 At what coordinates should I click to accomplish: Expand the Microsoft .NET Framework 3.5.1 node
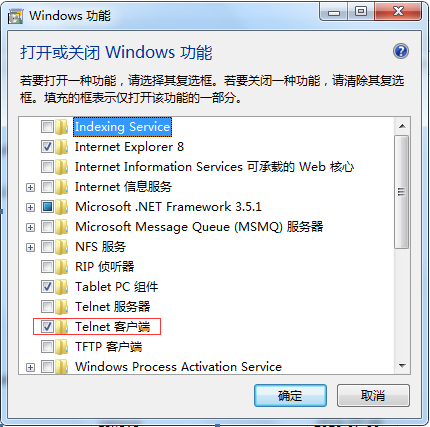[30, 207]
